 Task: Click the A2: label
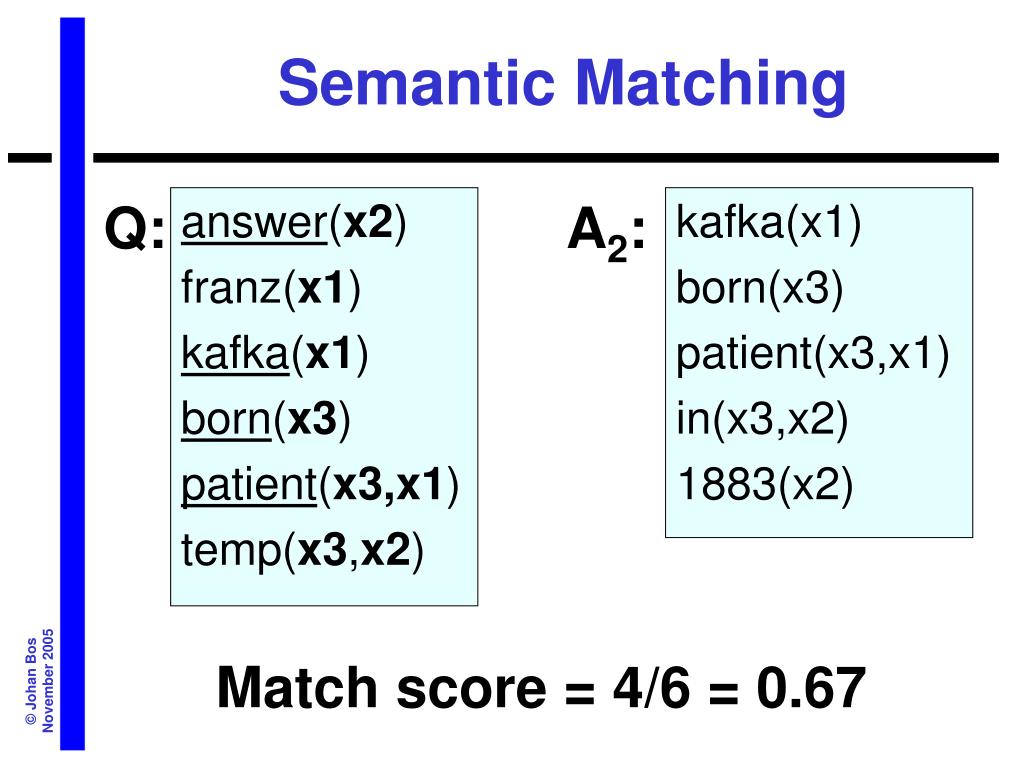coord(606,233)
